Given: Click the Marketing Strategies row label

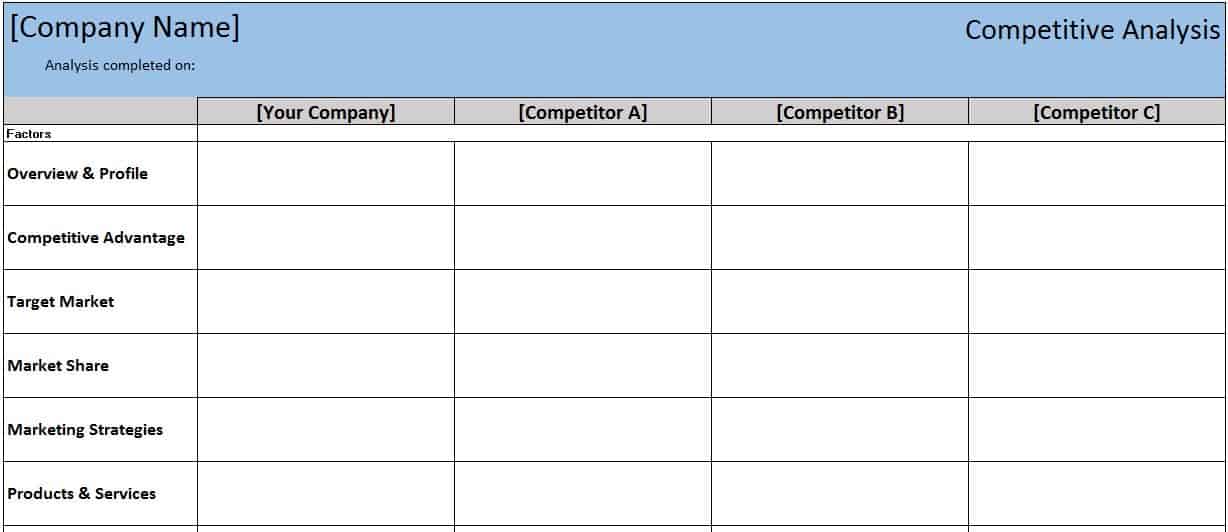Looking at the screenshot, I should pos(85,429).
